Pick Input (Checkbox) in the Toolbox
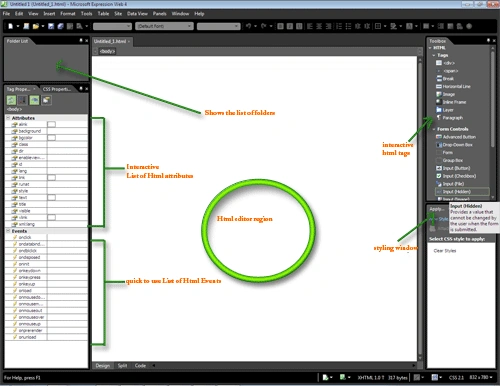This screenshot has height=386, width=500. 456,176
